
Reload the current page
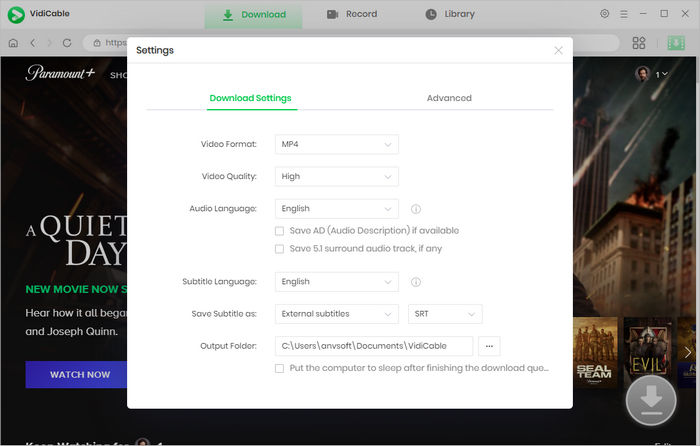pyautogui.click(x=67, y=43)
